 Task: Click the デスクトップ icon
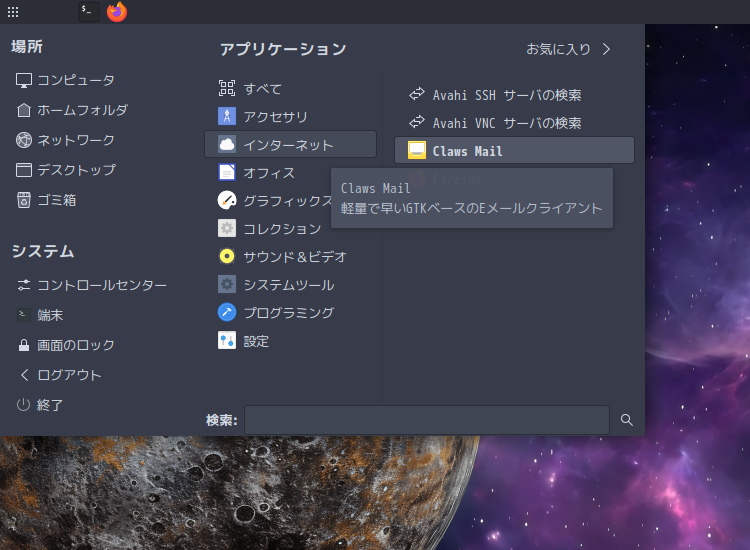point(24,170)
